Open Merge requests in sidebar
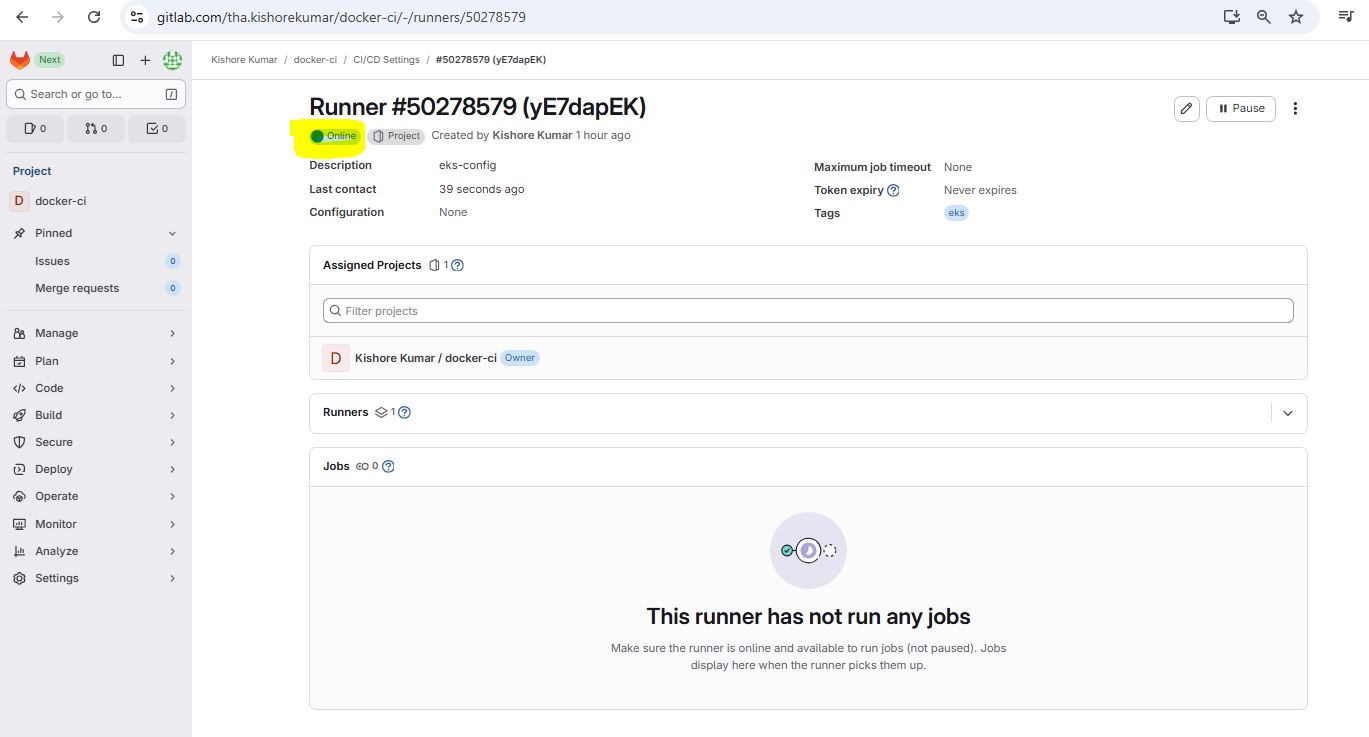Viewport: 1369px width, 737px height. pos(77,288)
